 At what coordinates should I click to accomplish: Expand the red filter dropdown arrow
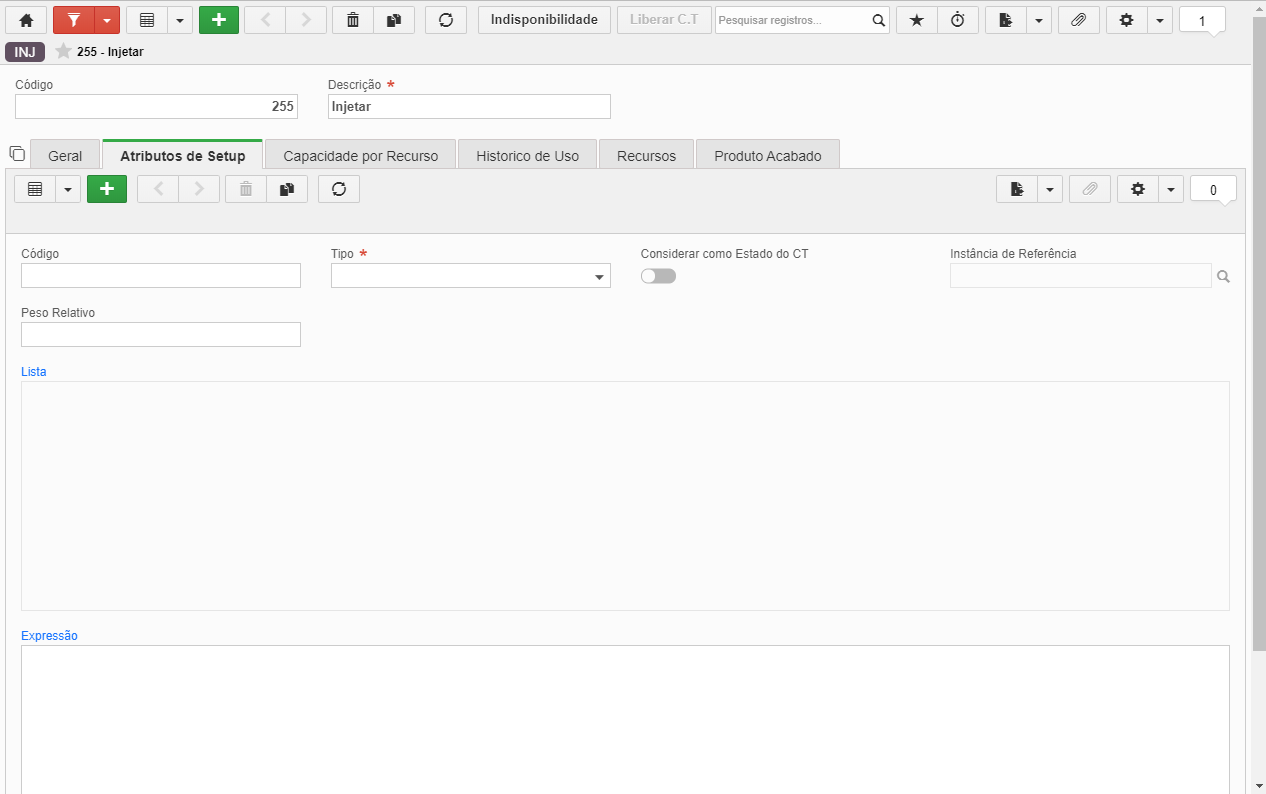coord(107,20)
